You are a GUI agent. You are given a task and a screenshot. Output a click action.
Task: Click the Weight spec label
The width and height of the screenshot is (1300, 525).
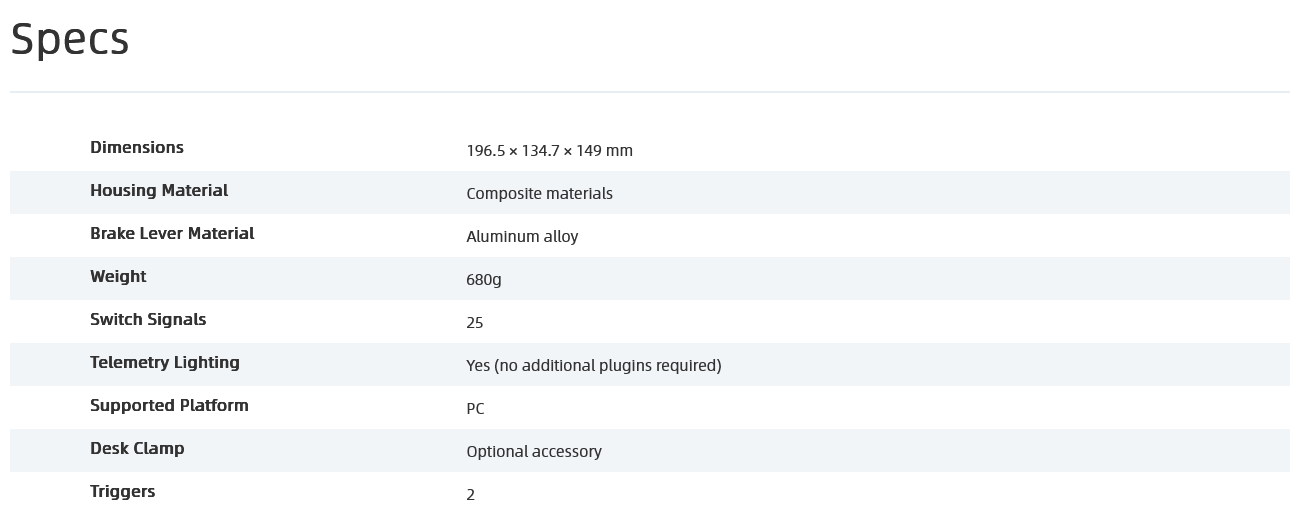(118, 277)
